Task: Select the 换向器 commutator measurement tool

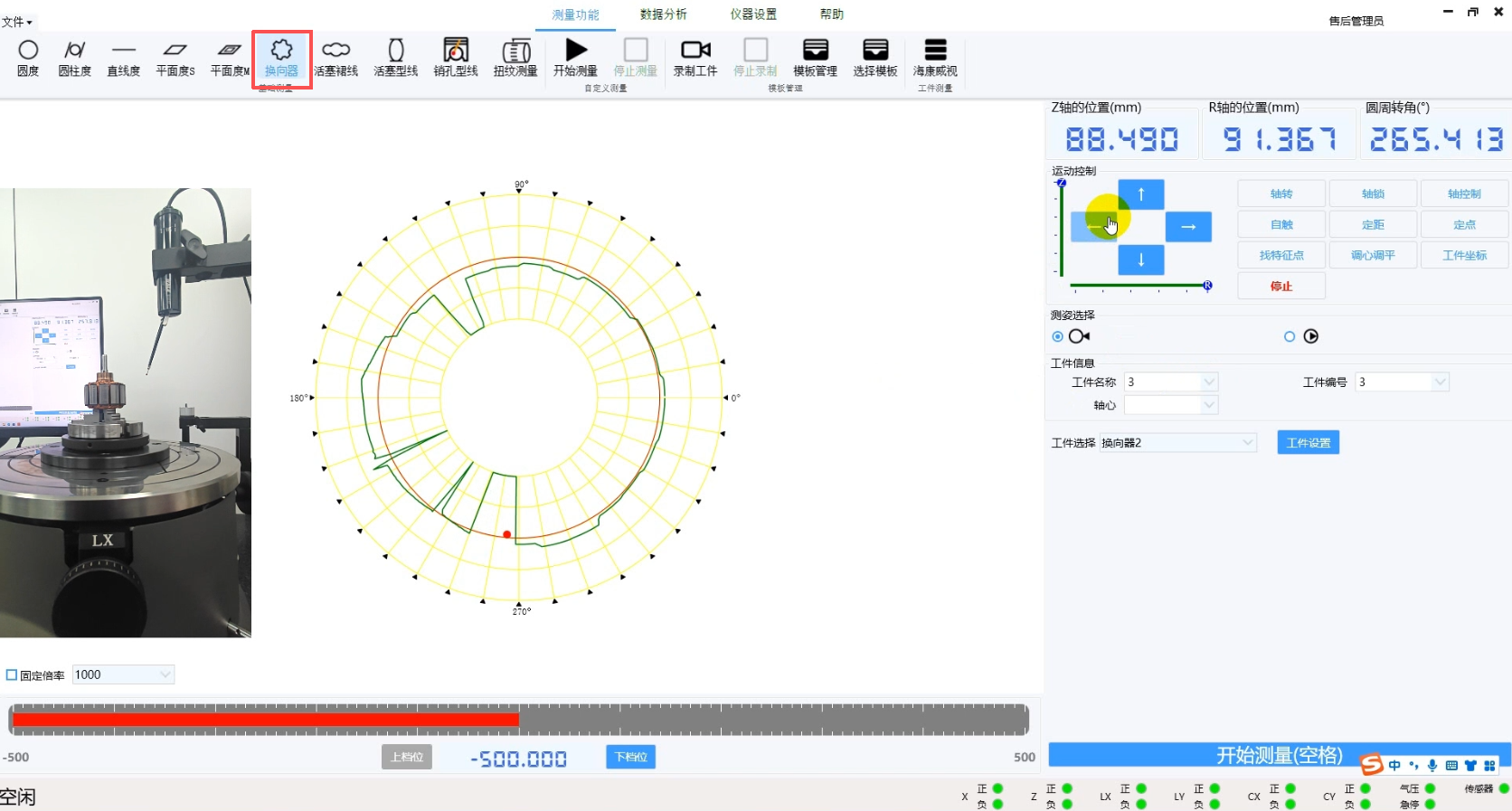Action: click(x=282, y=58)
